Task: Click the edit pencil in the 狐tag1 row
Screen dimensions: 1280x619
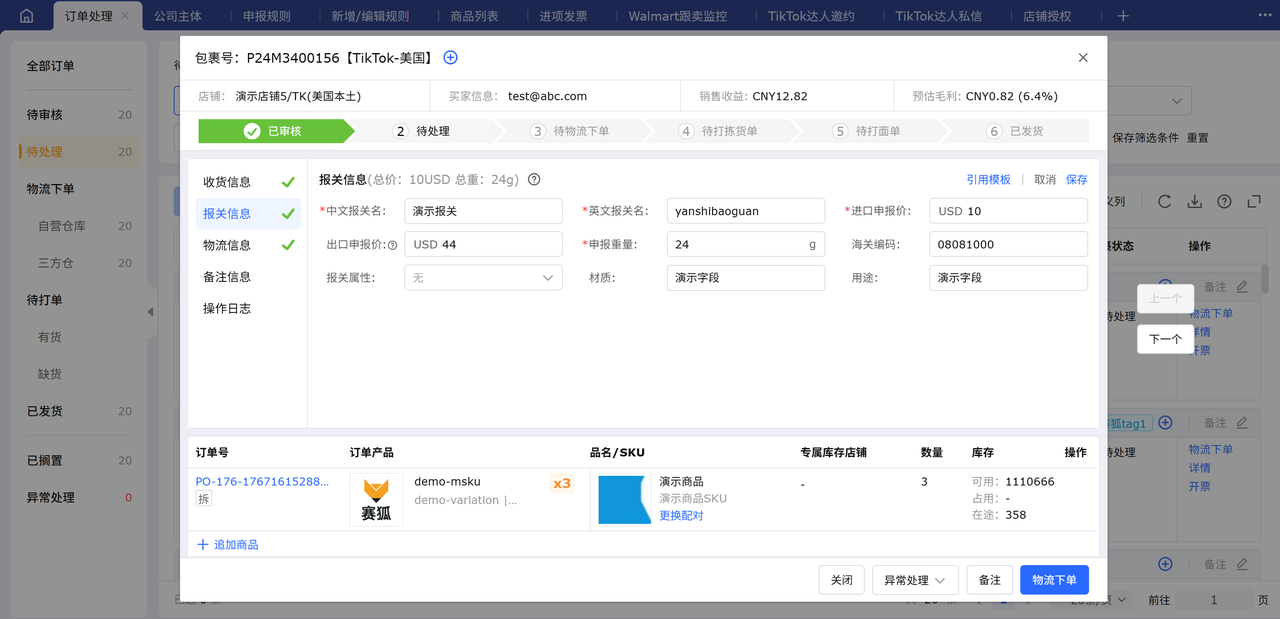Action: click(1242, 424)
